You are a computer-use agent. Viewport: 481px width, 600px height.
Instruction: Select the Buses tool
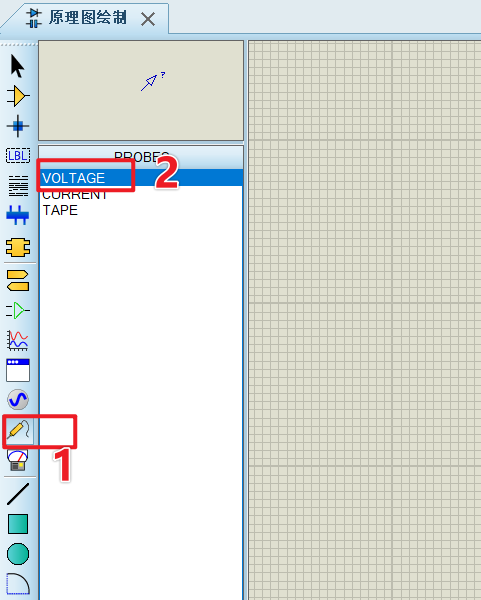[x=18, y=215]
